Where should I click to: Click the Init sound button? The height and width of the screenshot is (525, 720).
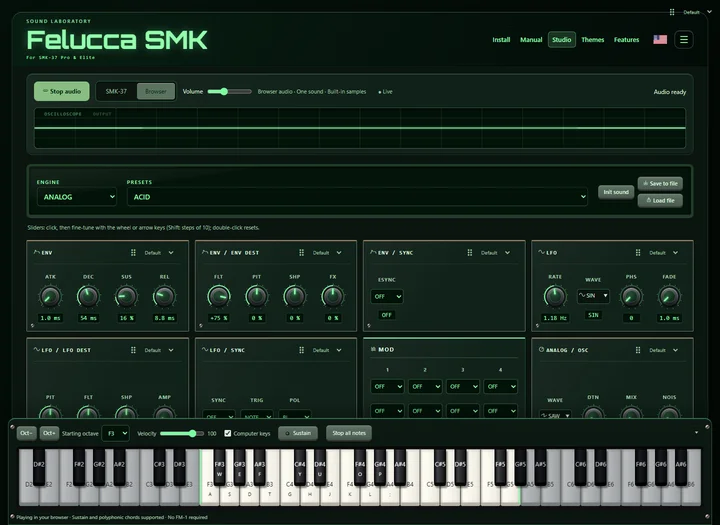pos(616,192)
